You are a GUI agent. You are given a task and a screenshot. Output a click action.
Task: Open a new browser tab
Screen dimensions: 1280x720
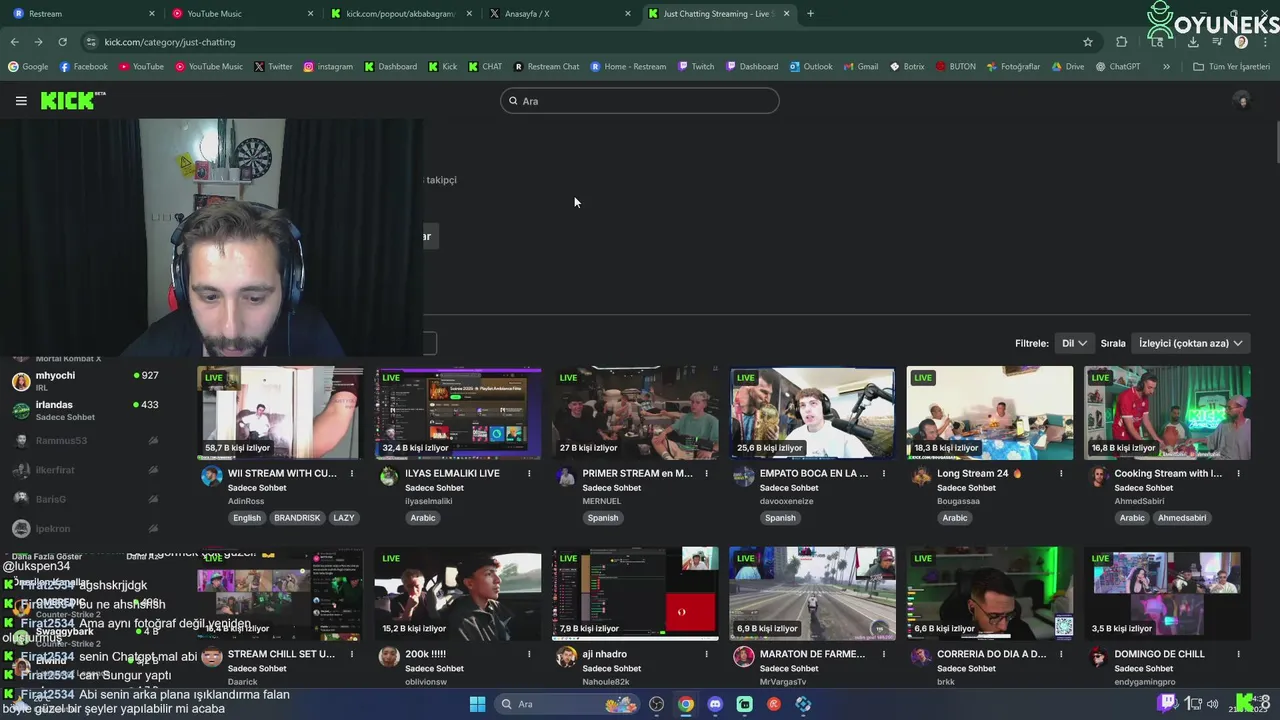810,14
